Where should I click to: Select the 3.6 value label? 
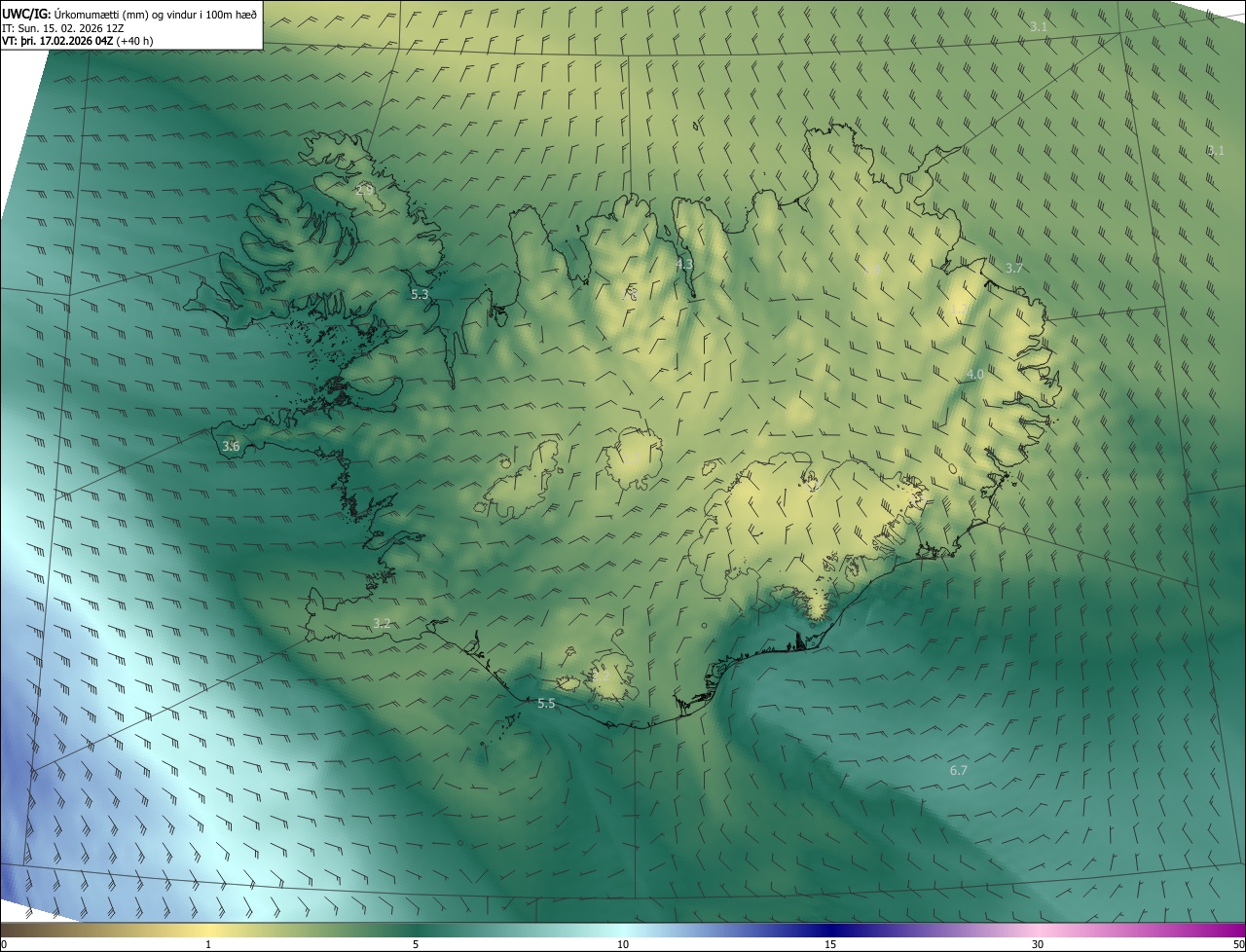tap(231, 447)
